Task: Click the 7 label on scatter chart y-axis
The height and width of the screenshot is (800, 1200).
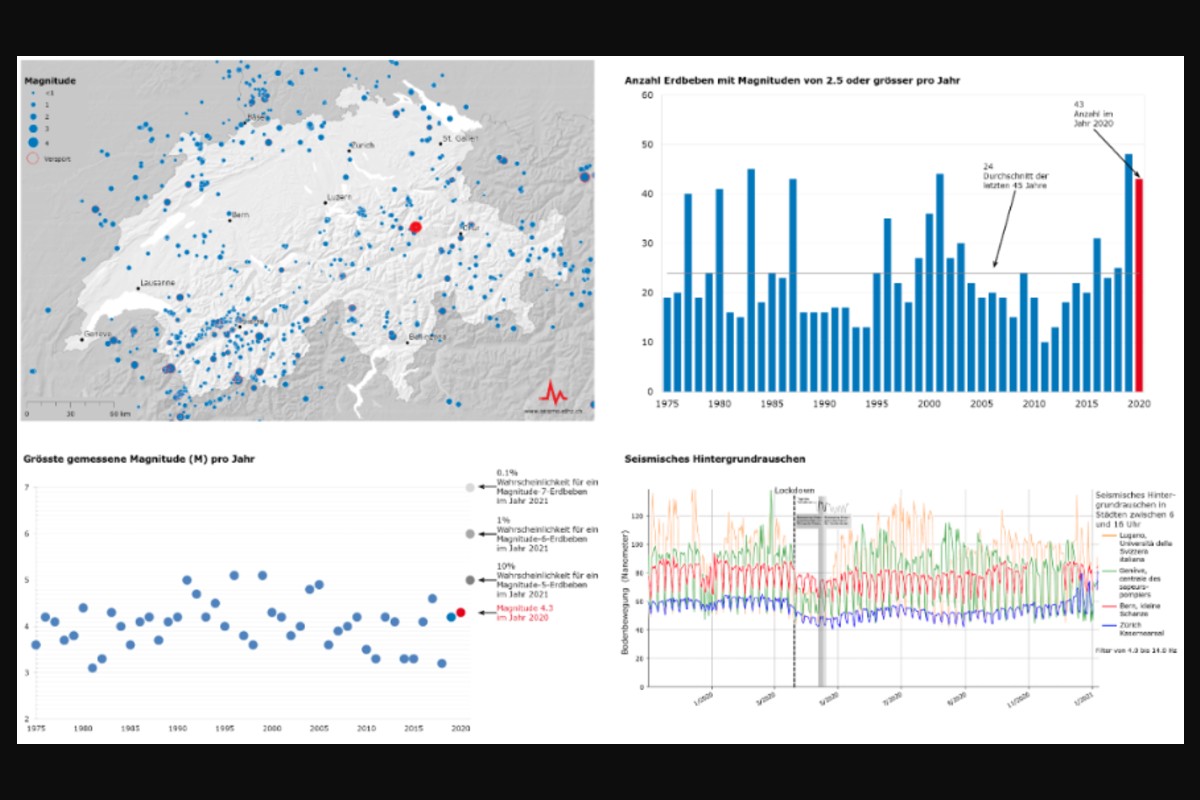Action: click(x=27, y=487)
